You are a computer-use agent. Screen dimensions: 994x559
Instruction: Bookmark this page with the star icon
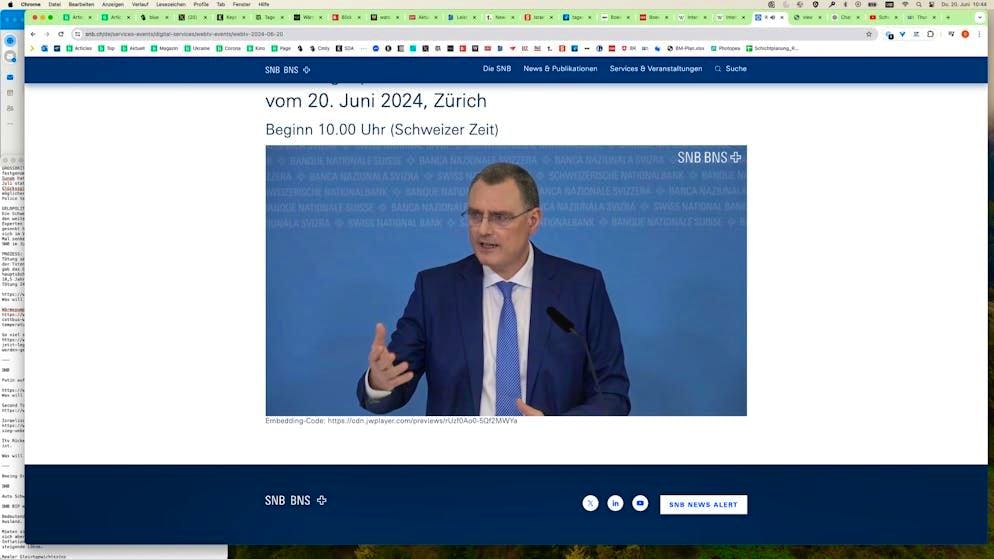(x=869, y=34)
